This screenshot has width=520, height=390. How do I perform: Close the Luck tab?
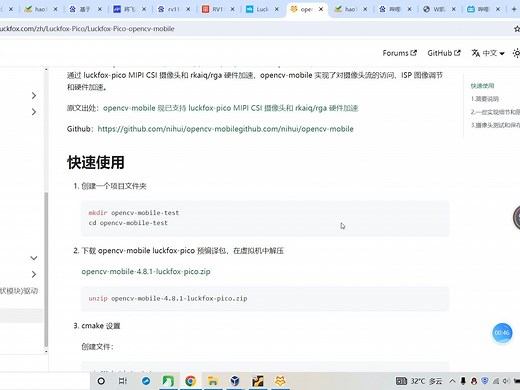(277, 9)
